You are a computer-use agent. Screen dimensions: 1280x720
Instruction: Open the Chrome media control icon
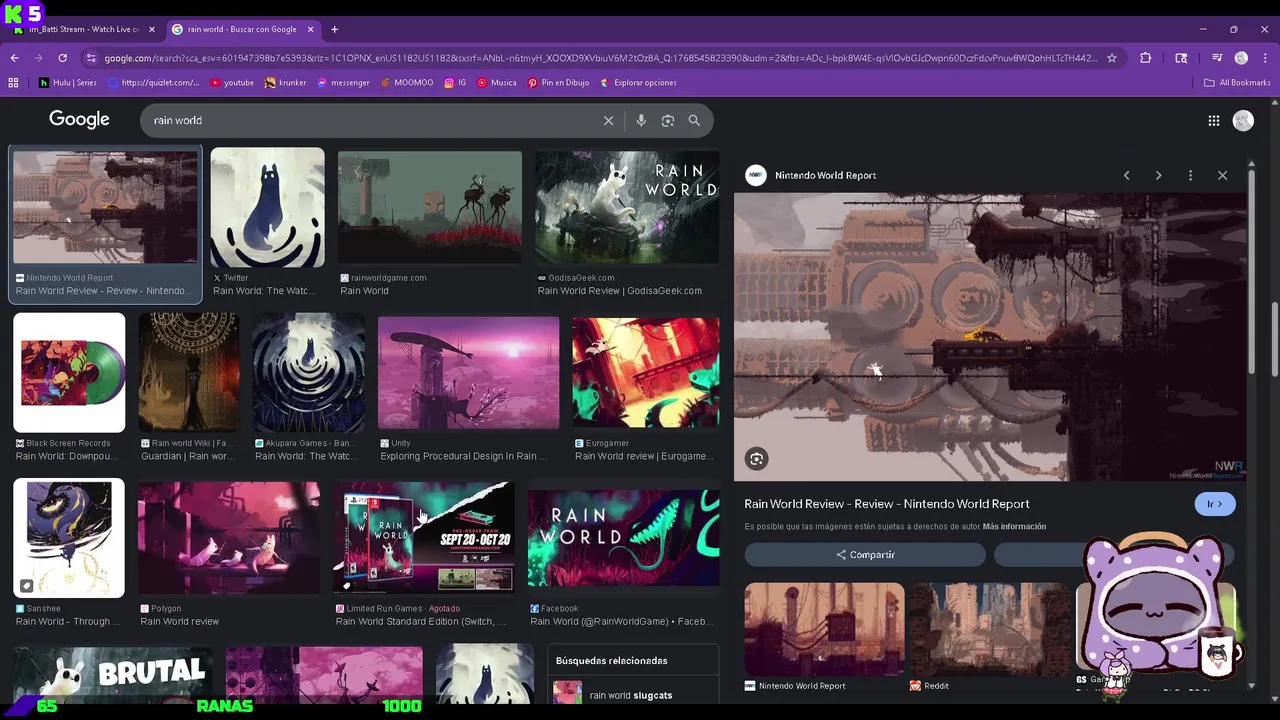[1217, 58]
